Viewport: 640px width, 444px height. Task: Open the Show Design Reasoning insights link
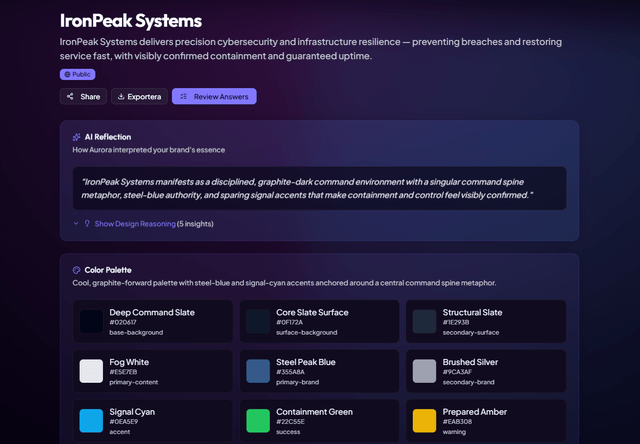[134, 224]
